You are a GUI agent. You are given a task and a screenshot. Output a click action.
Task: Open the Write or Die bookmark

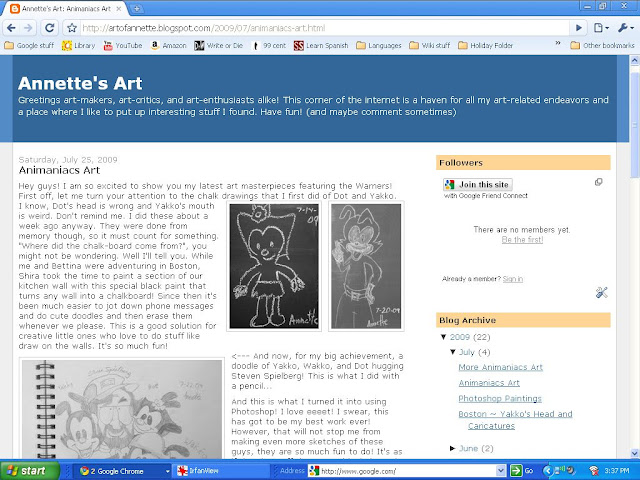click(219, 45)
